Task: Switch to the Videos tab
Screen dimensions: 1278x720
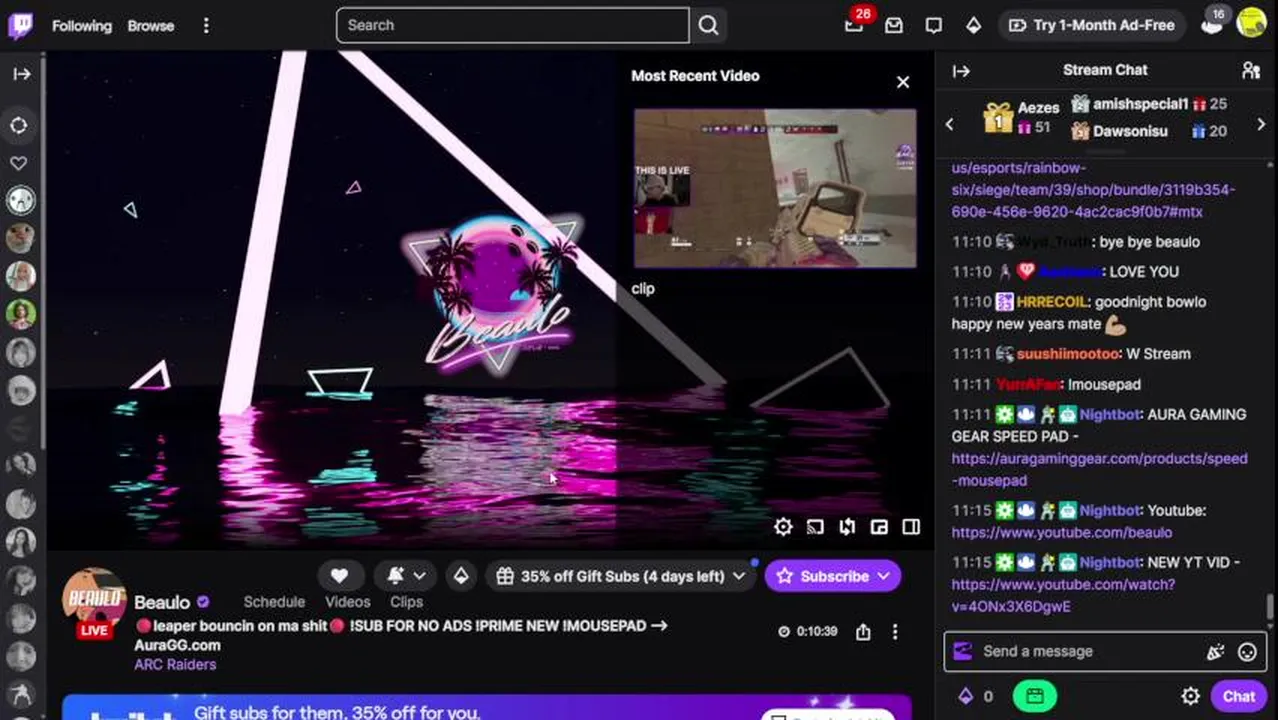Action: coord(347,602)
